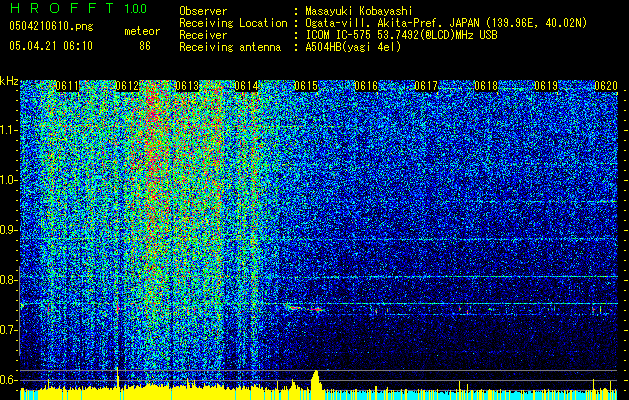Click the date stamp 05.04.21 06:10
Image resolution: width=629 pixels, height=400 pixels.
click(x=51, y=46)
